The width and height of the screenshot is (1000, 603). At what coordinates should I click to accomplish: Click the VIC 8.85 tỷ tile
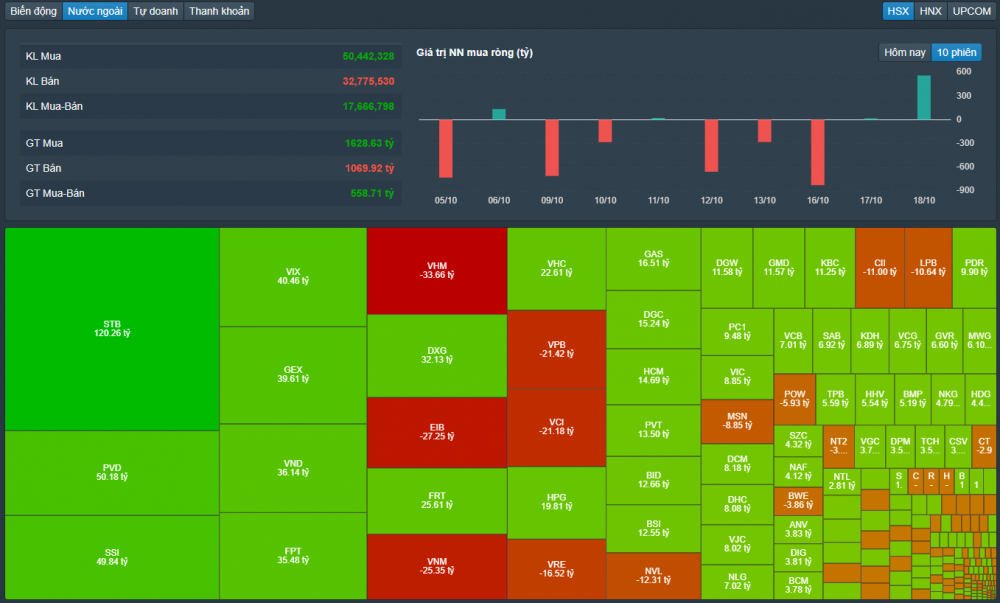point(737,377)
